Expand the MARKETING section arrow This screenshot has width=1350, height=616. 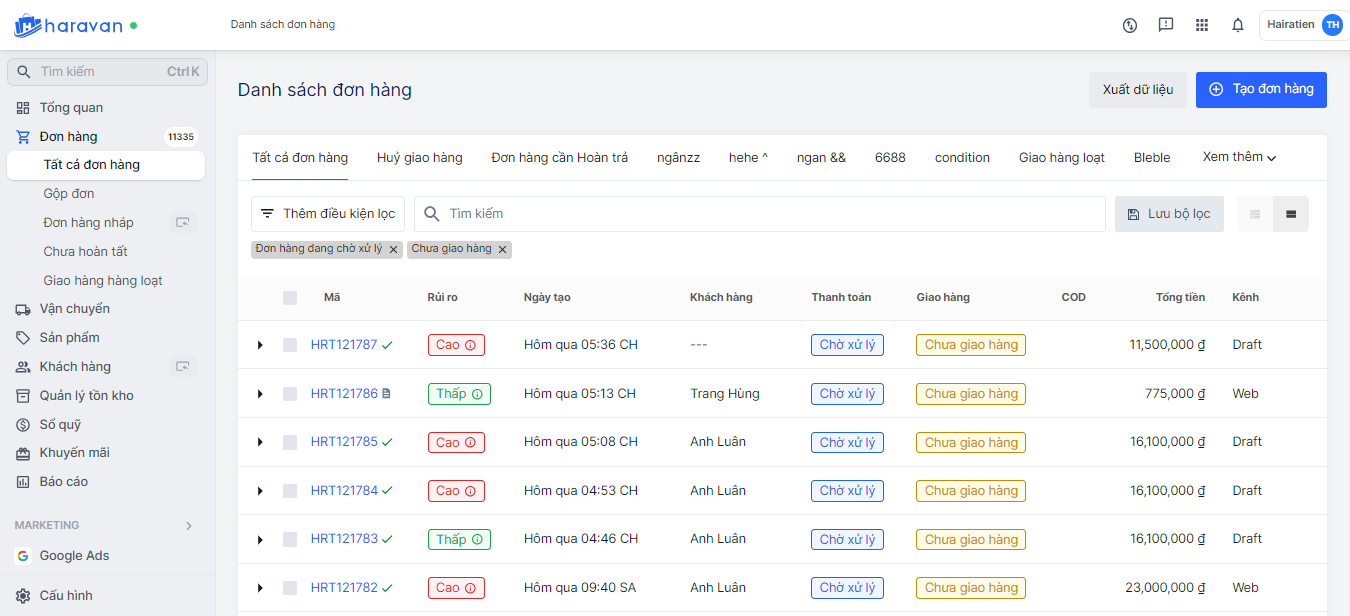(189, 526)
